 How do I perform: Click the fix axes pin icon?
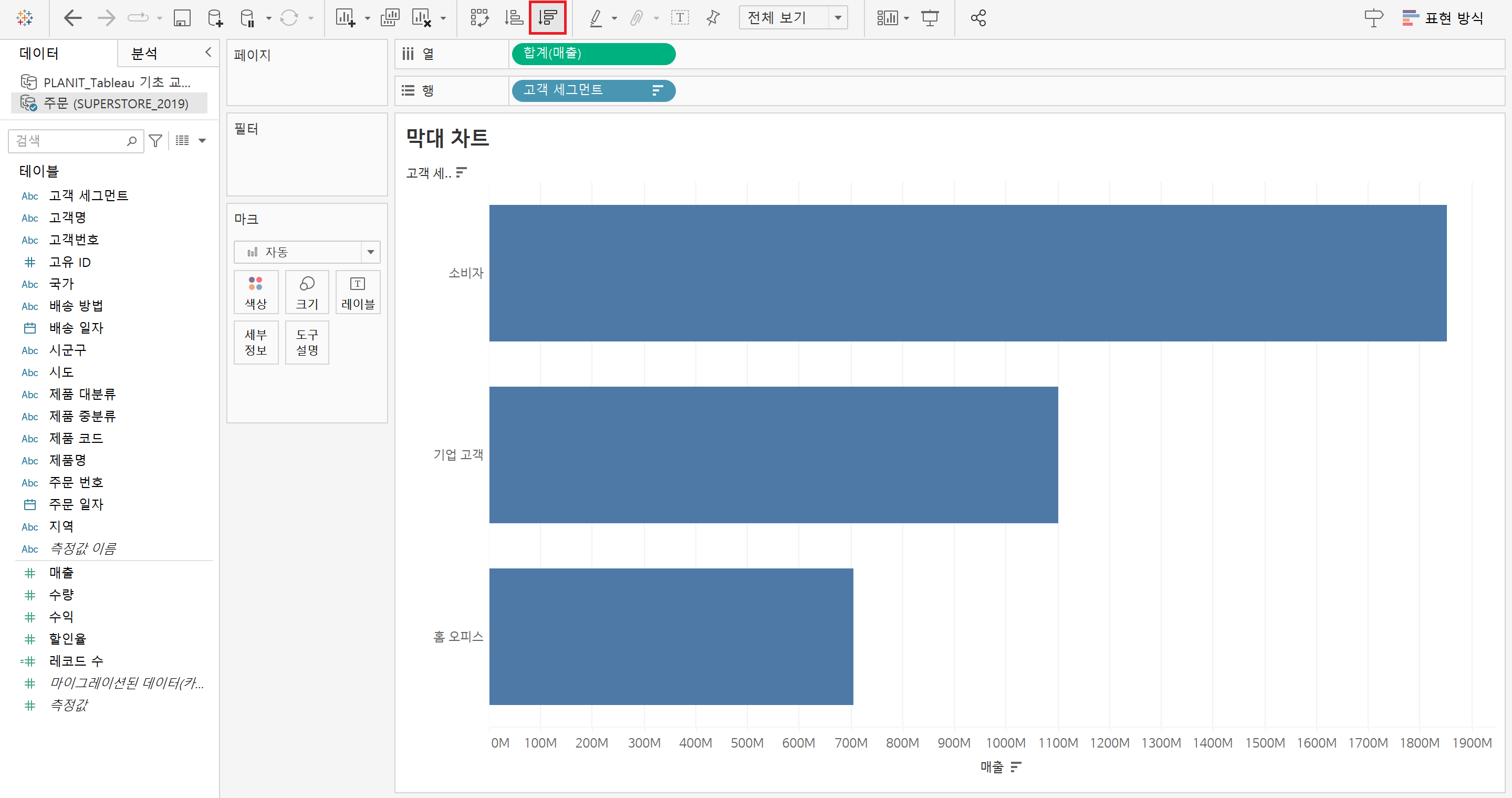coord(713,18)
